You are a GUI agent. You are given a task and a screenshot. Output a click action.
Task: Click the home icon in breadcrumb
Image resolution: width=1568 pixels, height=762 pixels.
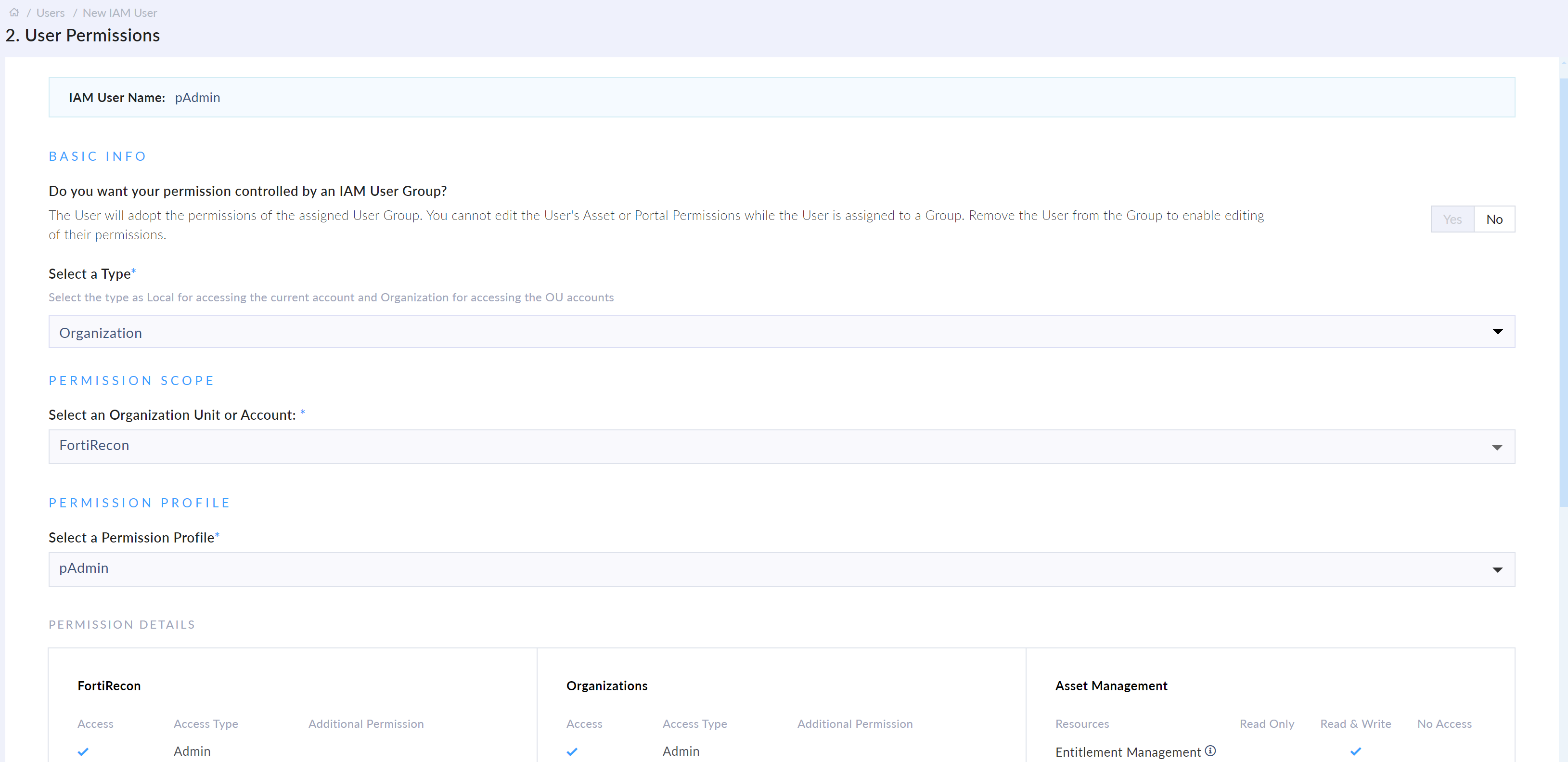pos(14,12)
